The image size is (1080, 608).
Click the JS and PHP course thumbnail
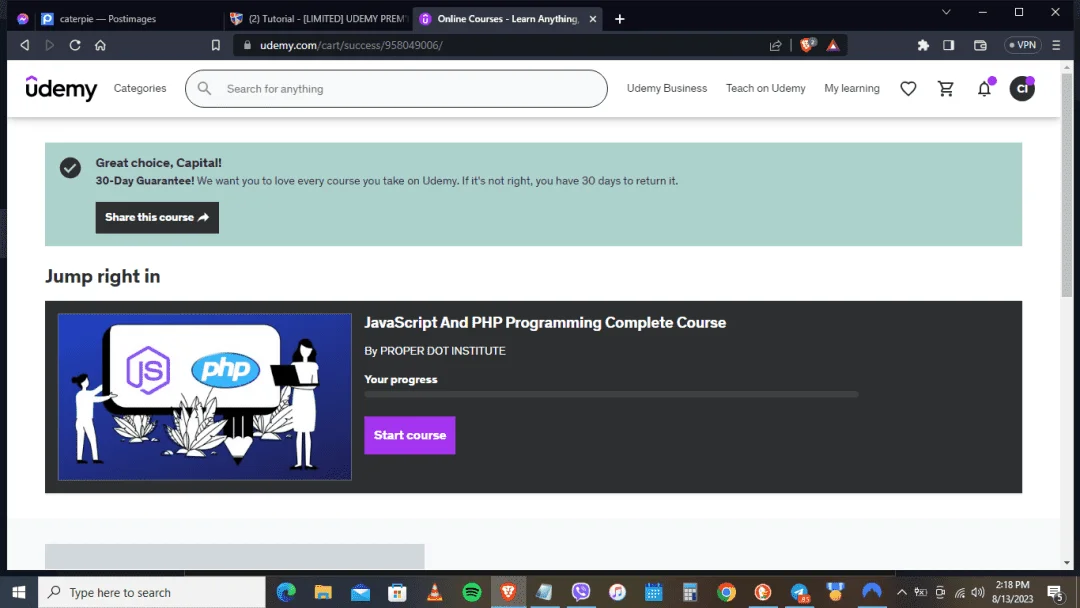click(x=205, y=397)
